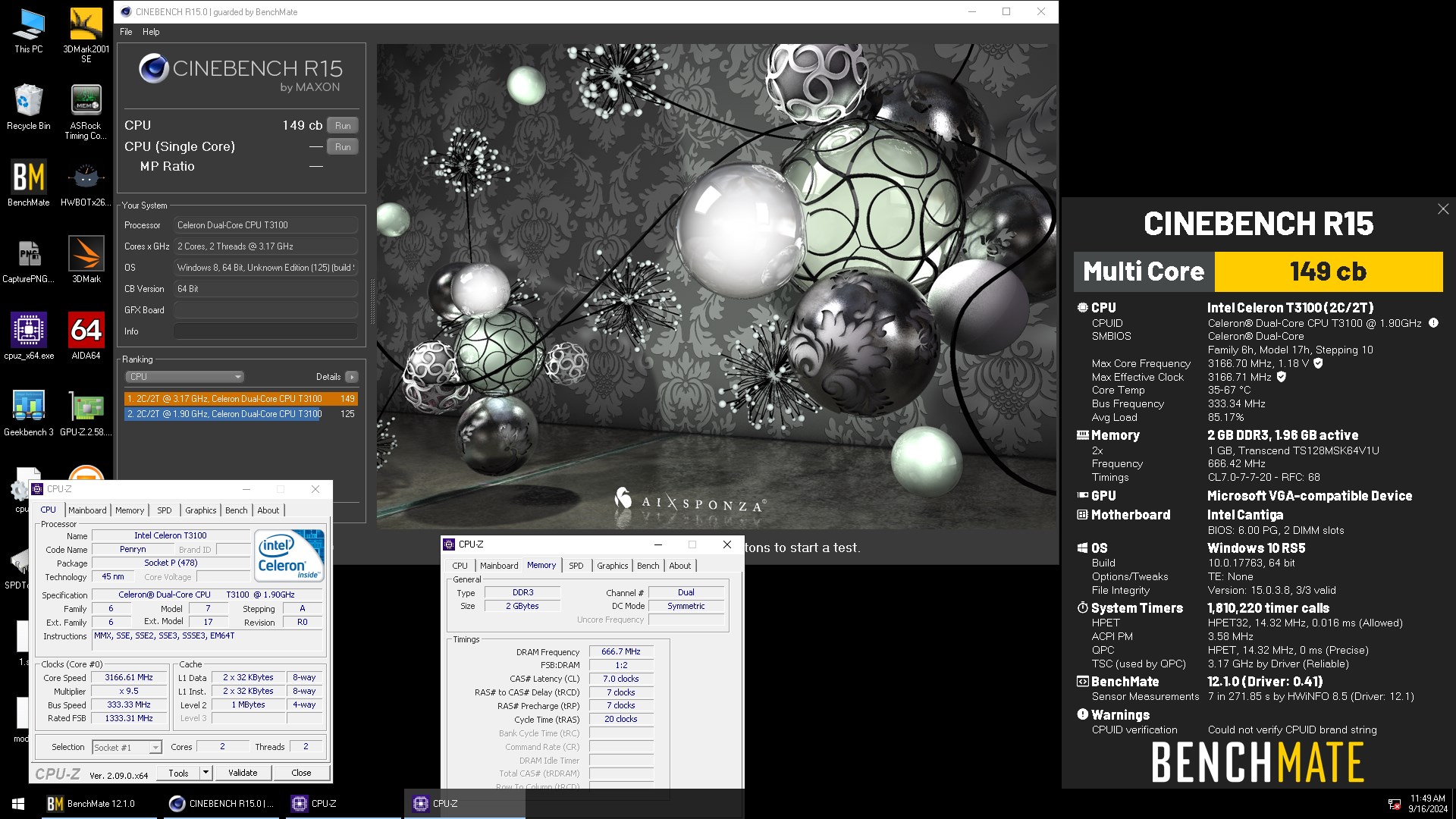
Task: Open About tab in left CPU-Z window
Action: [268, 510]
